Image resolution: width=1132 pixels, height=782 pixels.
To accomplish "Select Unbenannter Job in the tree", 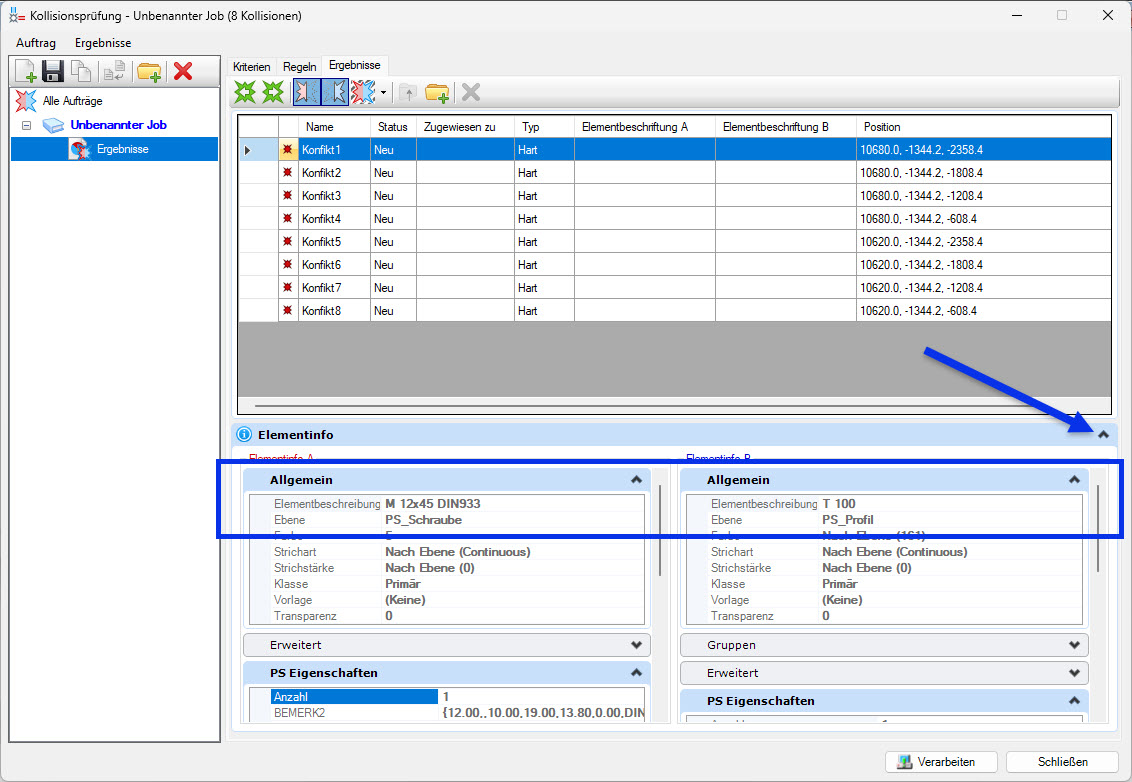I will pyautogui.click(x=118, y=125).
